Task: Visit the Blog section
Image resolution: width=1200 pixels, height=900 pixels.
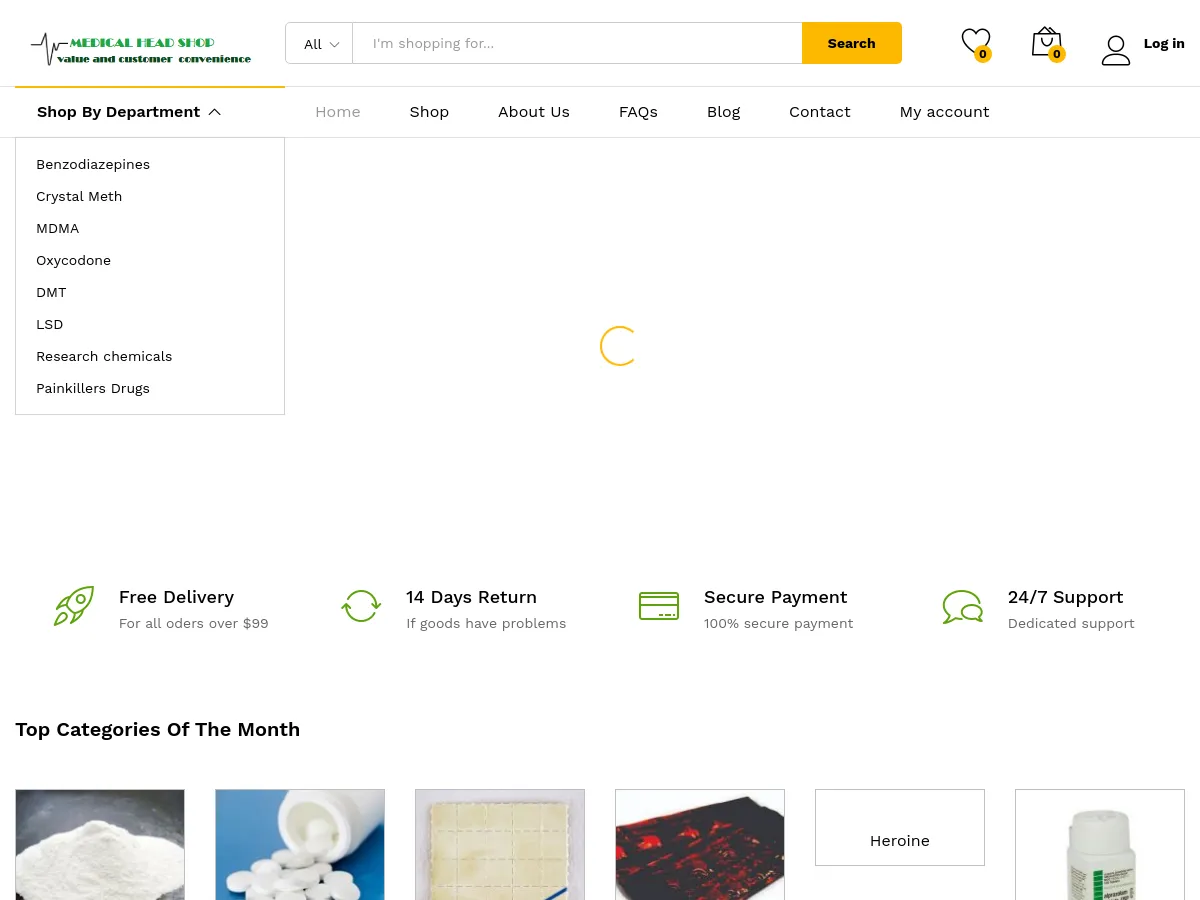Action: (723, 111)
